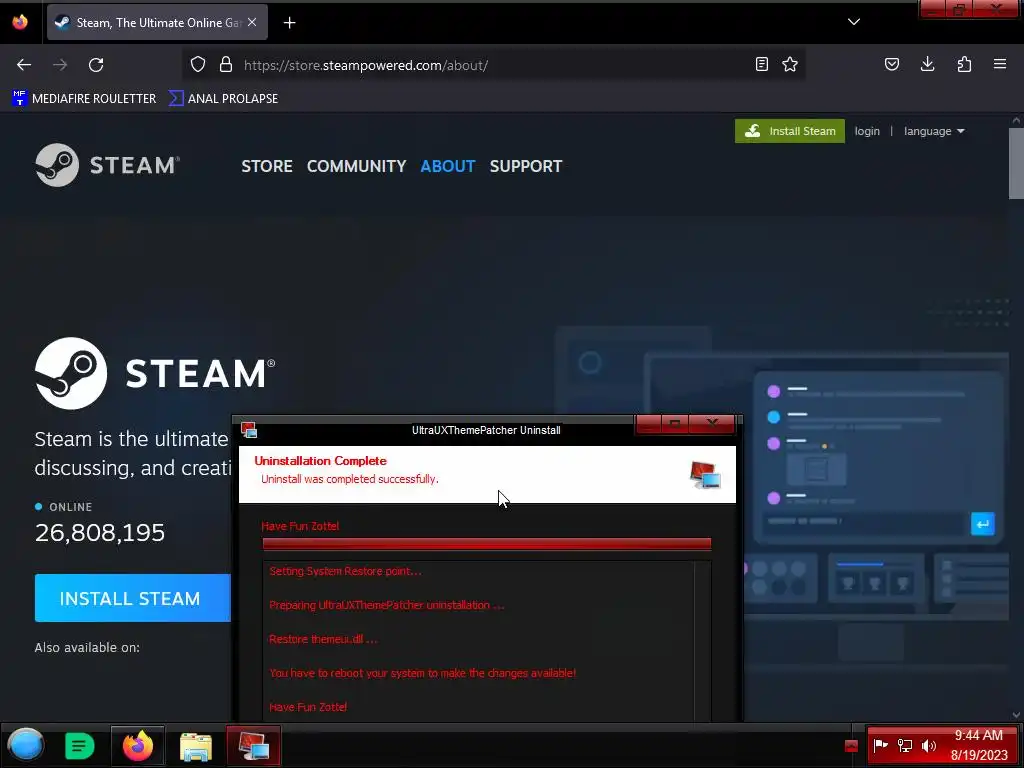
Task: Click the site padlock security icon
Action: (x=226, y=65)
